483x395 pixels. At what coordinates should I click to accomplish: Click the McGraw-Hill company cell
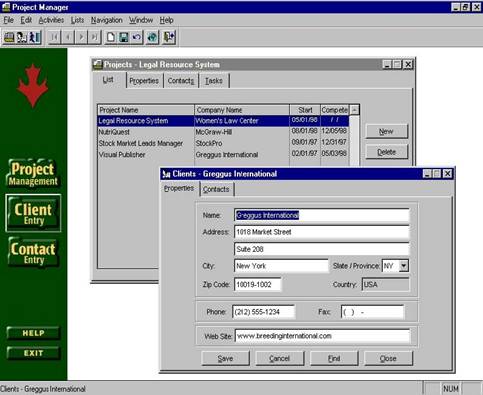click(x=242, y=132)
